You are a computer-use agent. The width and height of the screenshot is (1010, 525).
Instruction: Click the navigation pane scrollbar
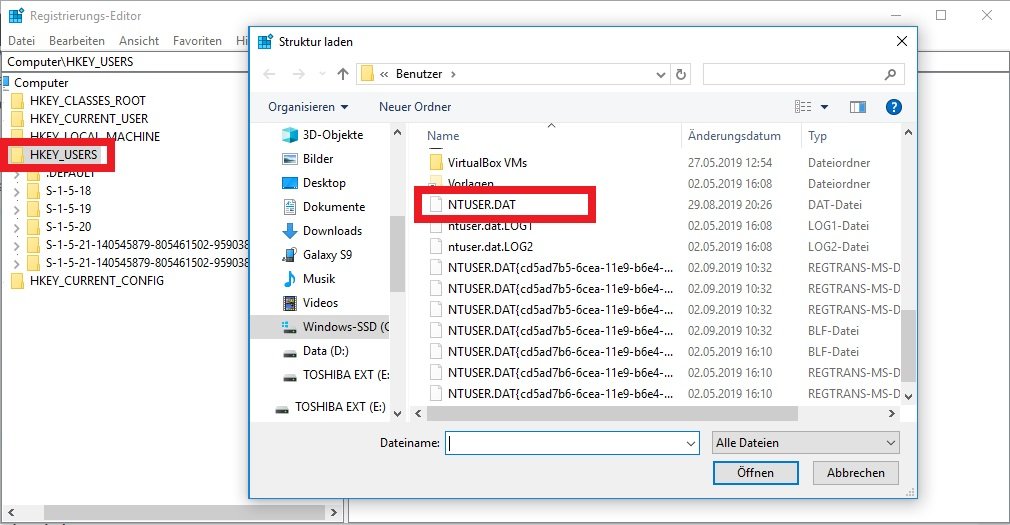coord(397,254)
